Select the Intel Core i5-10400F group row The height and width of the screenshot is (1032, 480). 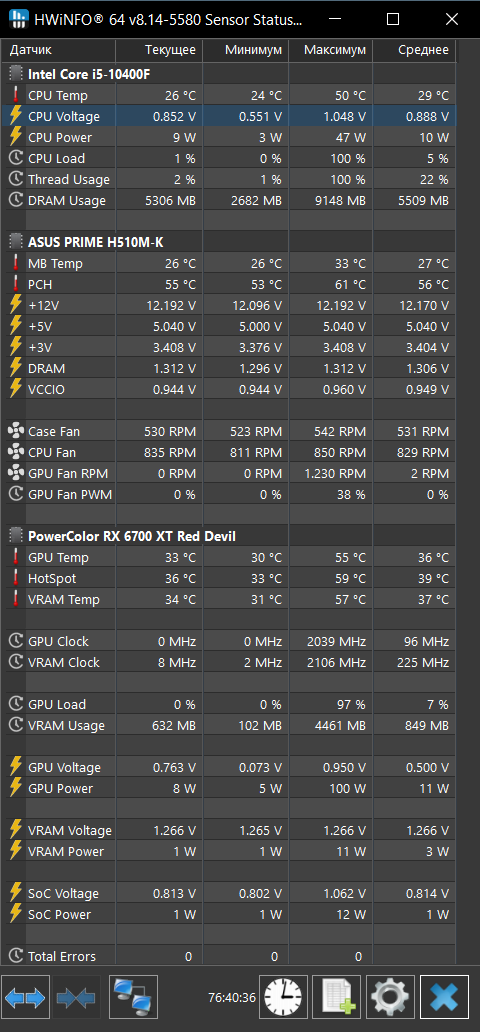click(x=230, y=74)
